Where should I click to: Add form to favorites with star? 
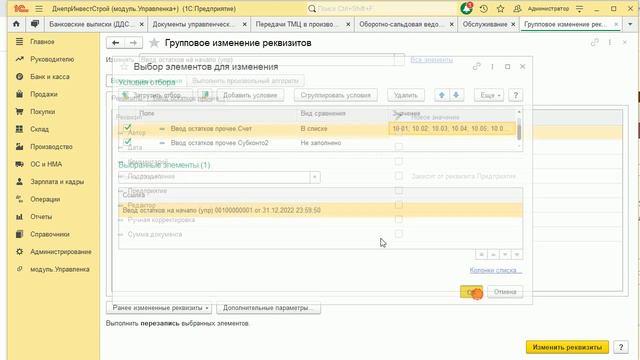tap(154, 42)
